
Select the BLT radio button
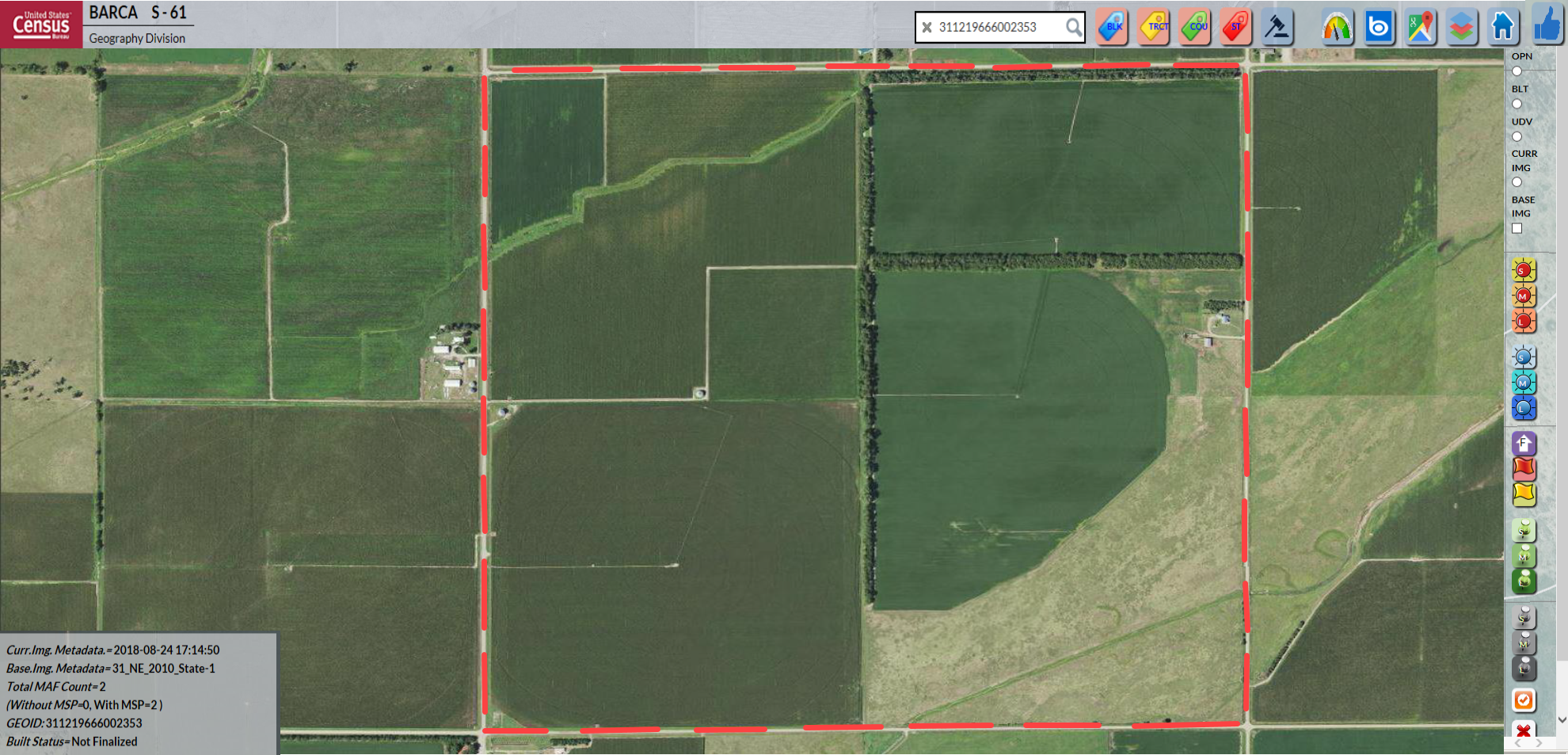(1517, 104)
